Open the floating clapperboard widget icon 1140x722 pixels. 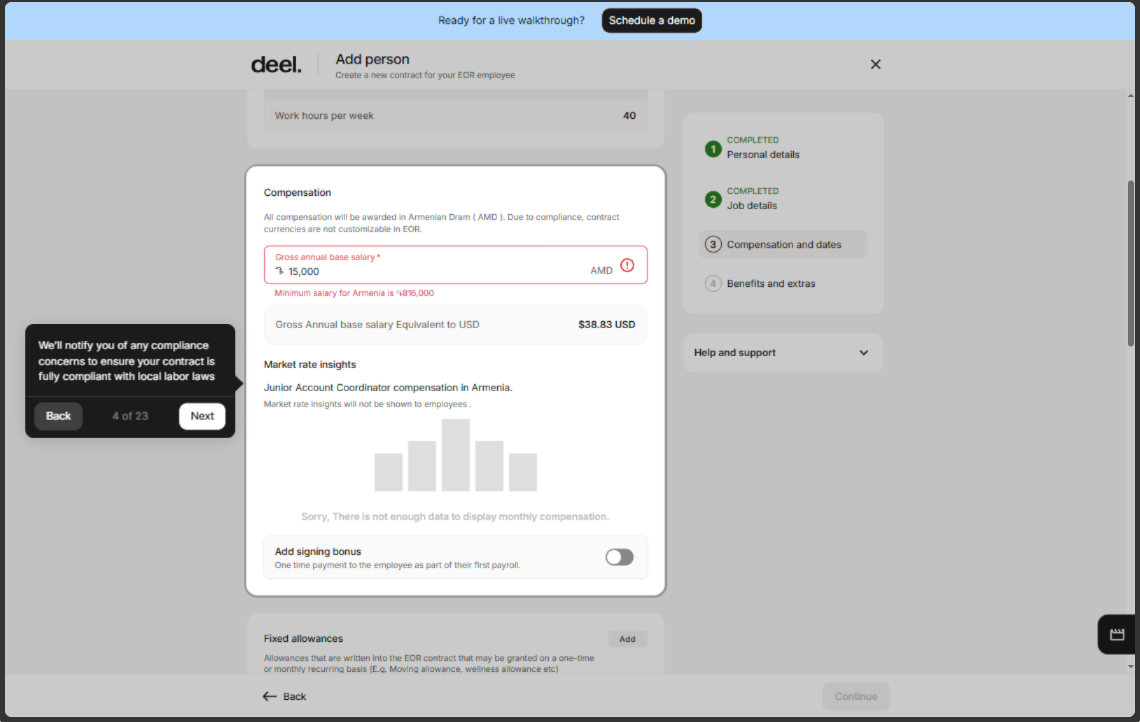point(1117,634)
